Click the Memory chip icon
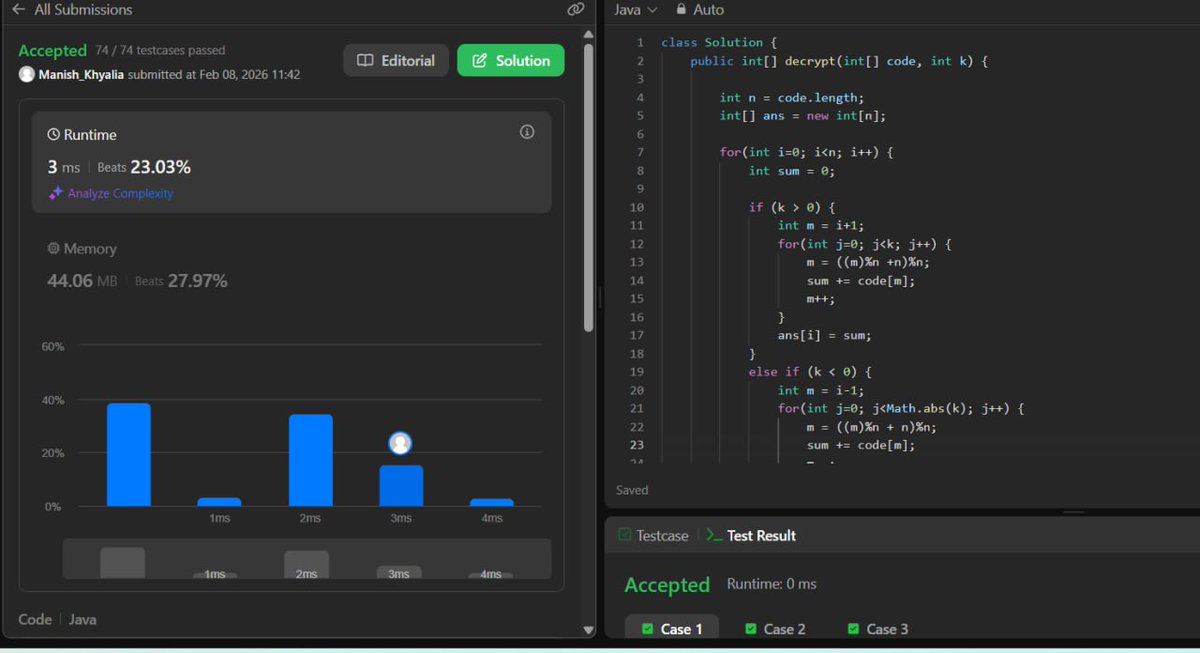Screen dimensions: 1200x653 pyautogui.click(x=54, y=249)
